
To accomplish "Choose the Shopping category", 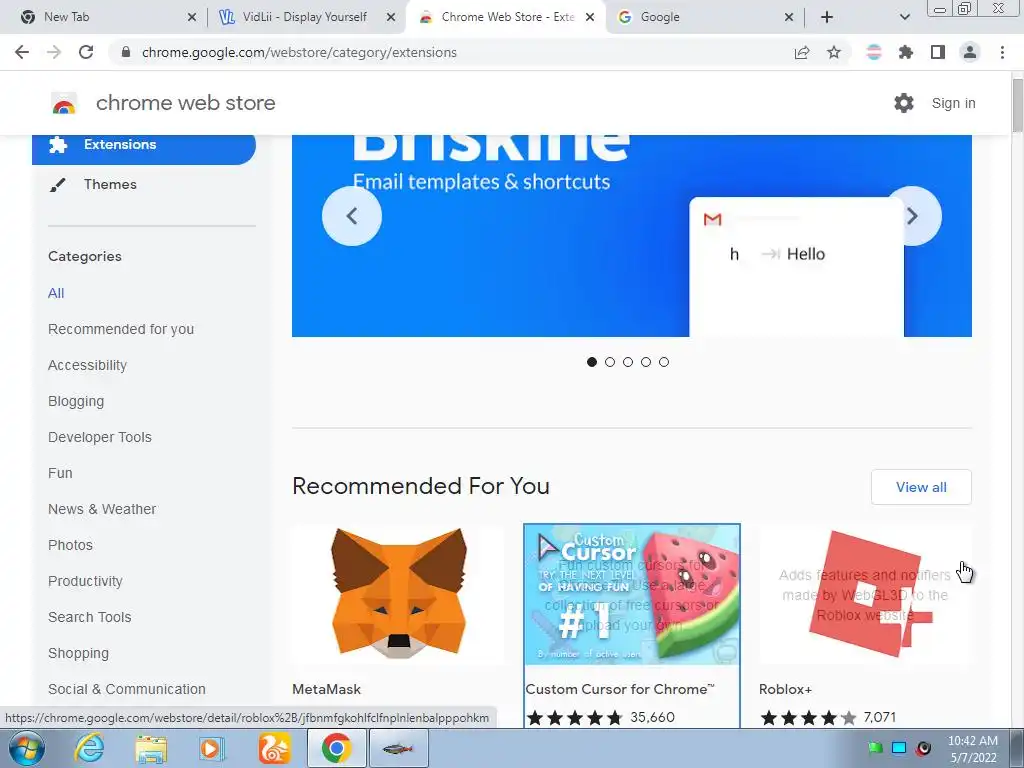I will tap(78, 653).
